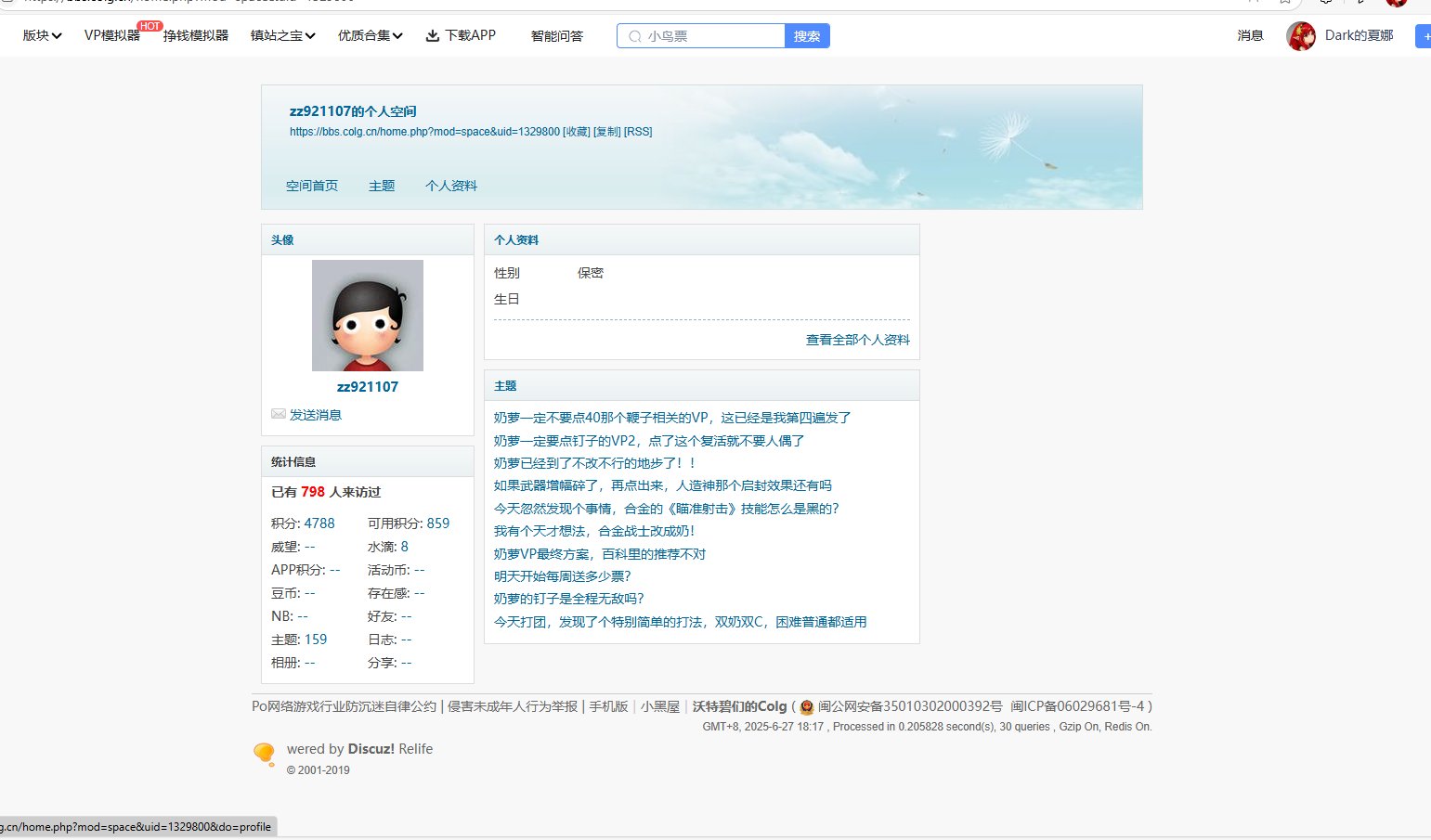1431x840 pixels.
Task: Click the Discuz lightbulb logo icon
Action: pyautogui.click(x=265, y=754)
